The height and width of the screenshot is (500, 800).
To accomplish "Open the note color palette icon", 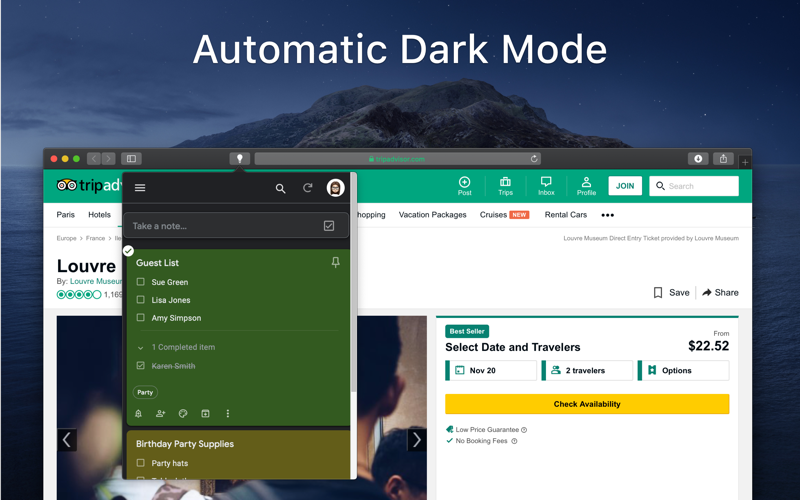I will tap(183, 414).
